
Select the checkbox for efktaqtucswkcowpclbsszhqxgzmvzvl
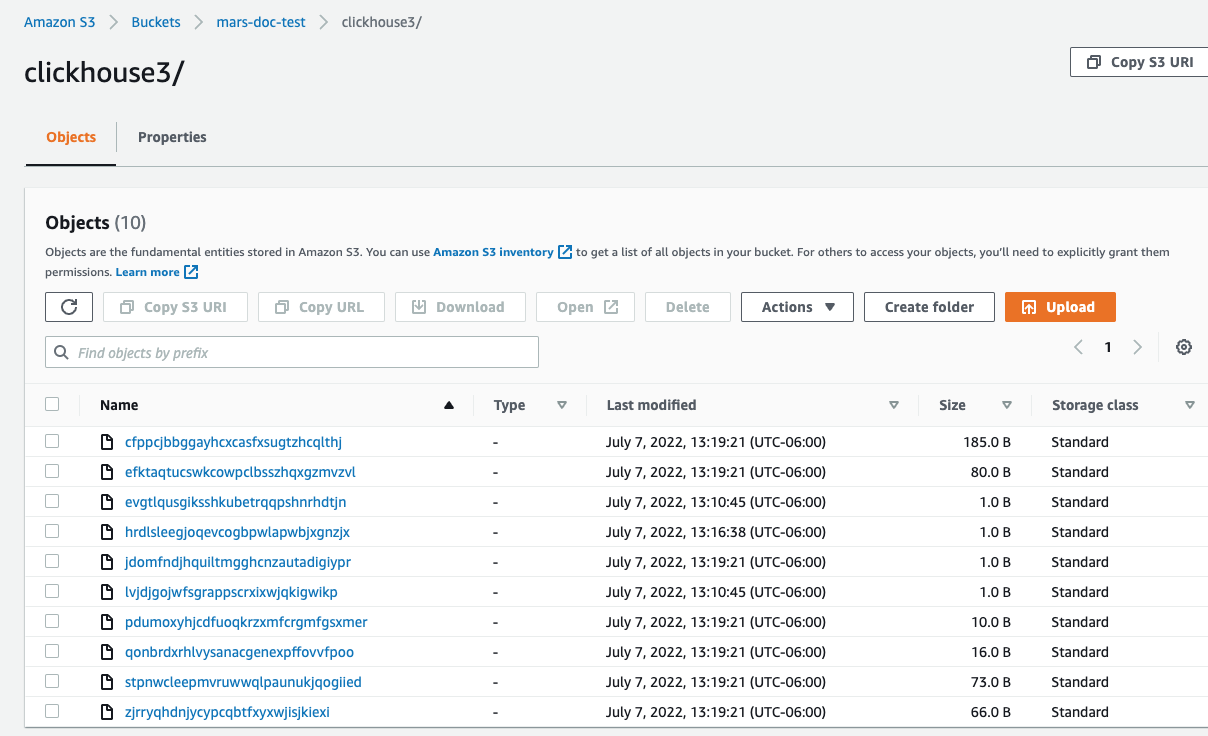(x=52, y=471)
